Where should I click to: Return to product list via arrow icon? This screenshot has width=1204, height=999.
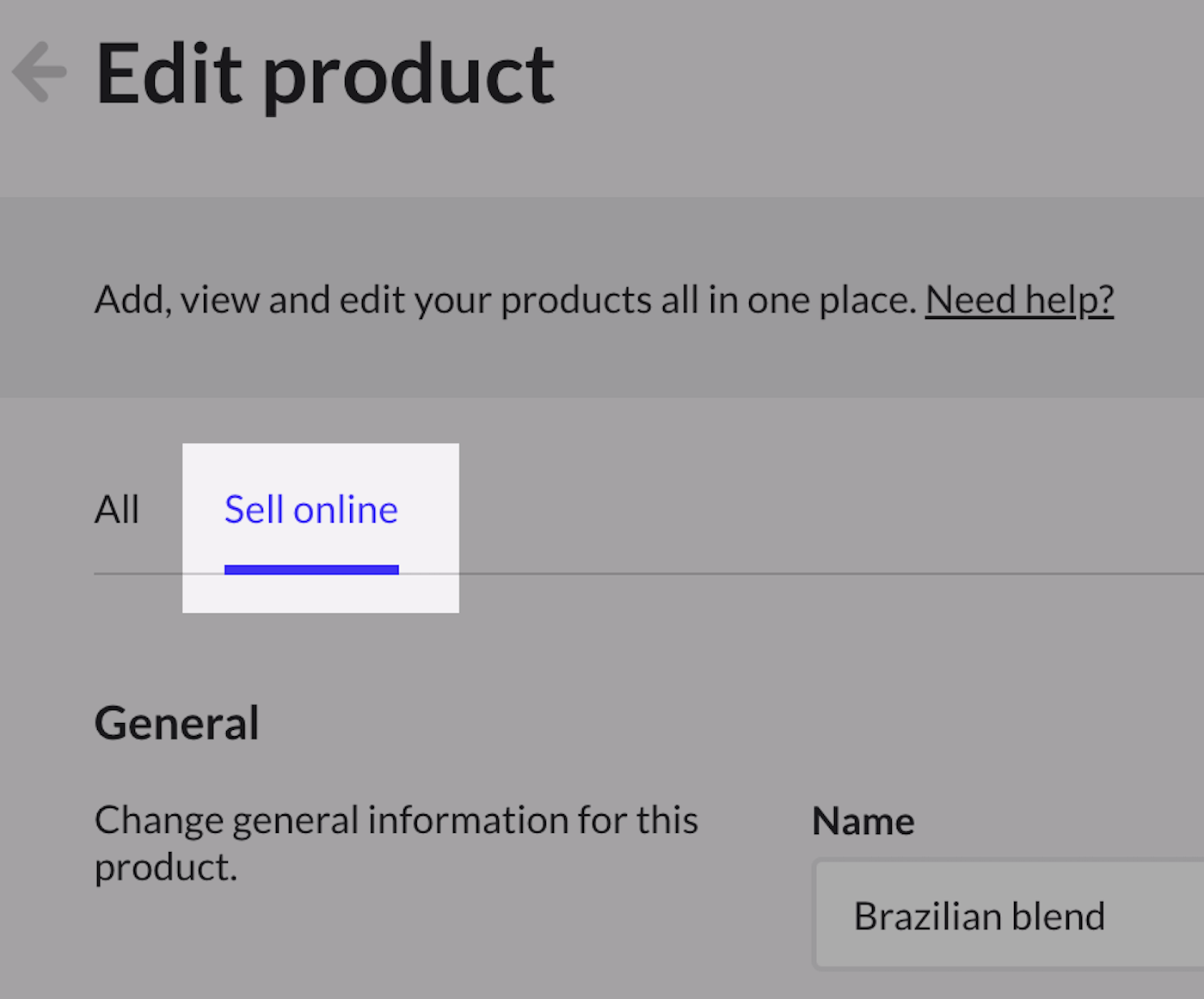39,70
